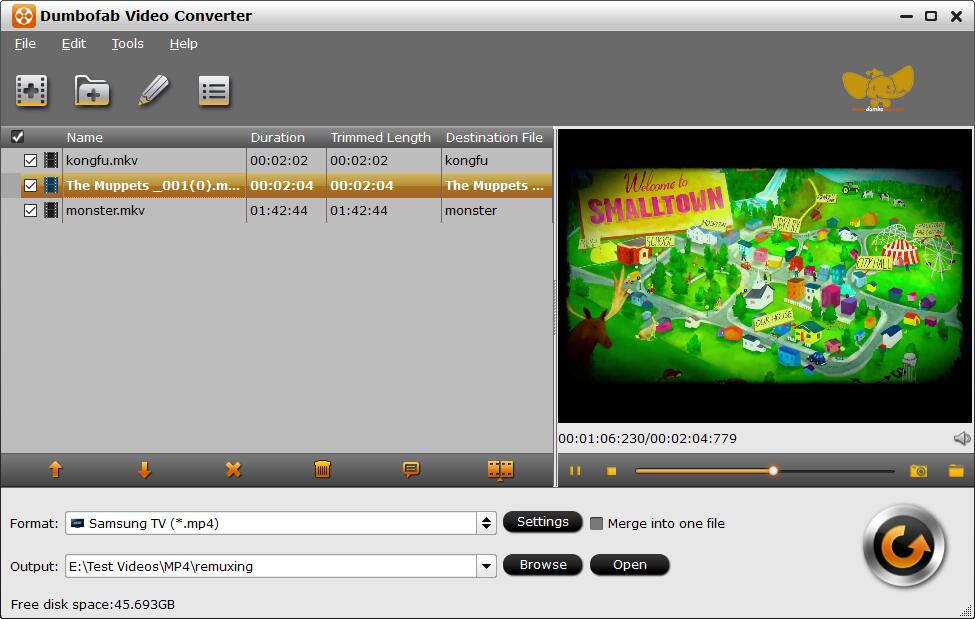Click the Free disk space status text

coord(93,604)
